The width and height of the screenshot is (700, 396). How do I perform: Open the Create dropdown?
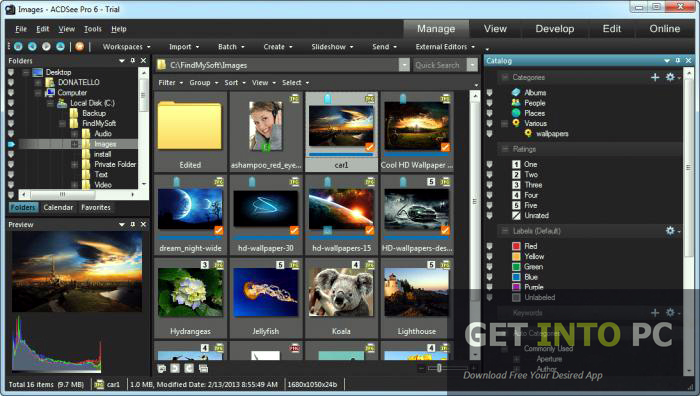pyautogui.click(x=278, y=46)
